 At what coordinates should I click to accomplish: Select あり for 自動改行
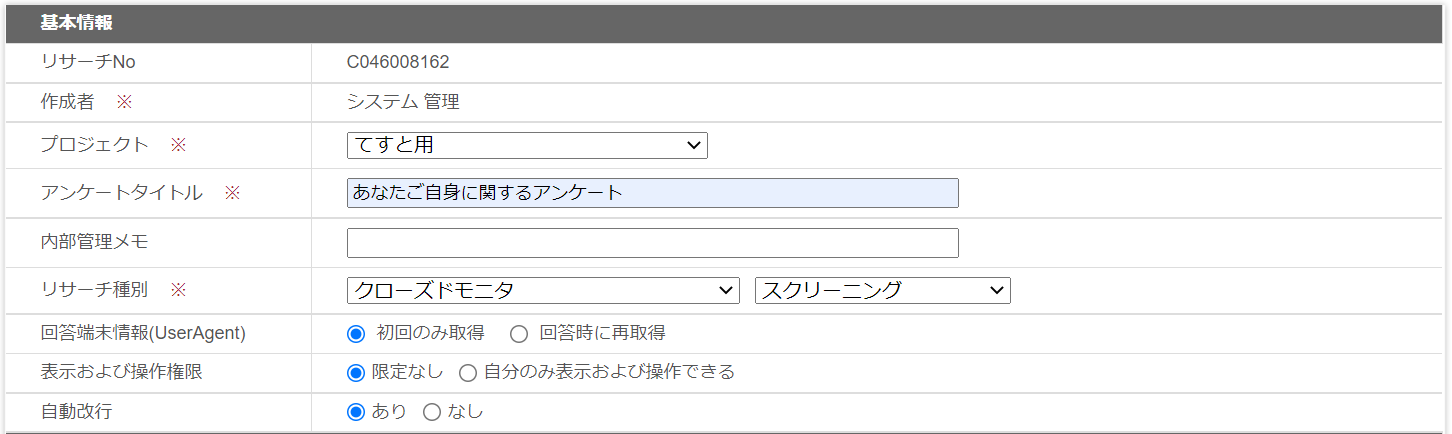click(x=356, y=412)
